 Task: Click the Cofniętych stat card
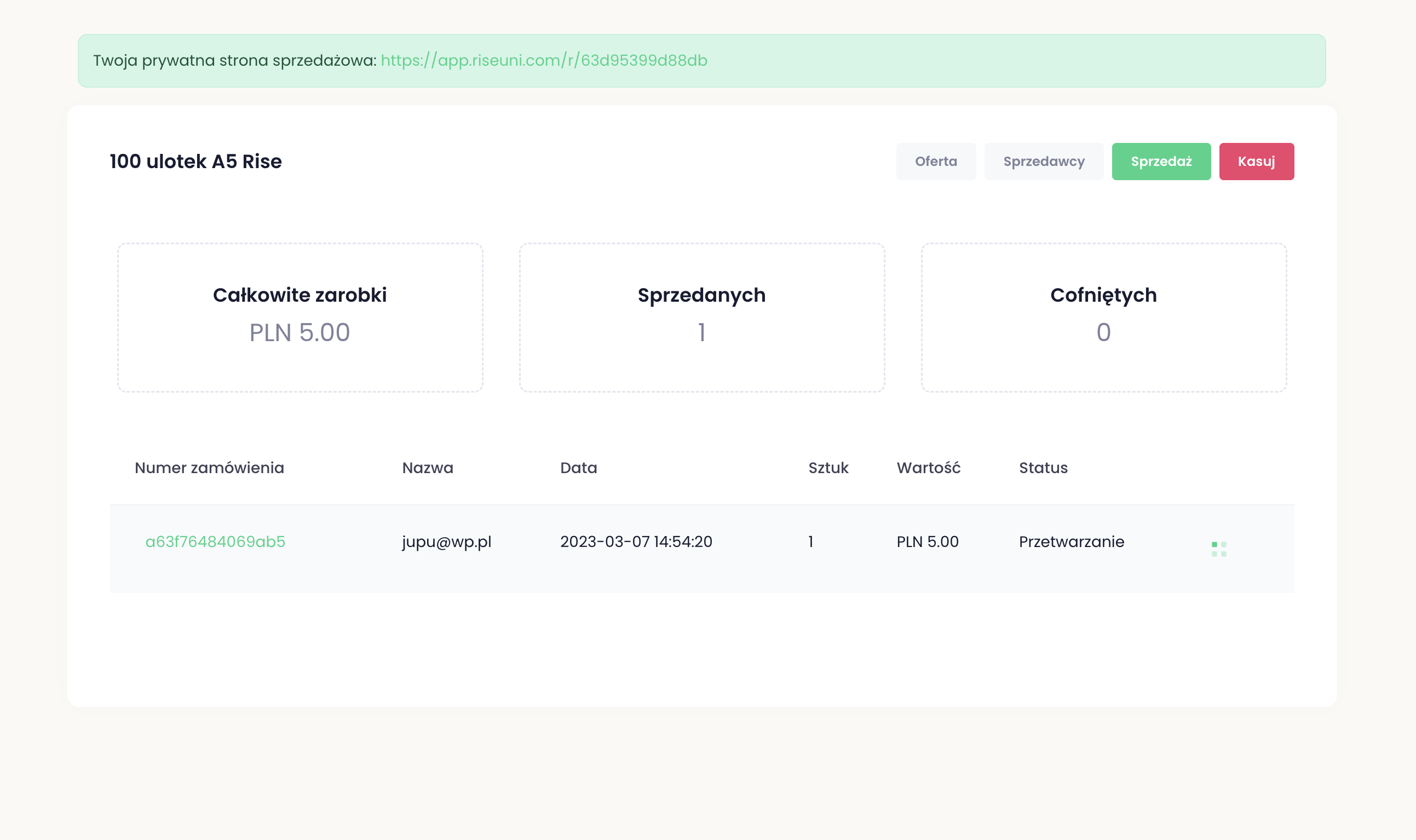click(x=1103, y=317)
